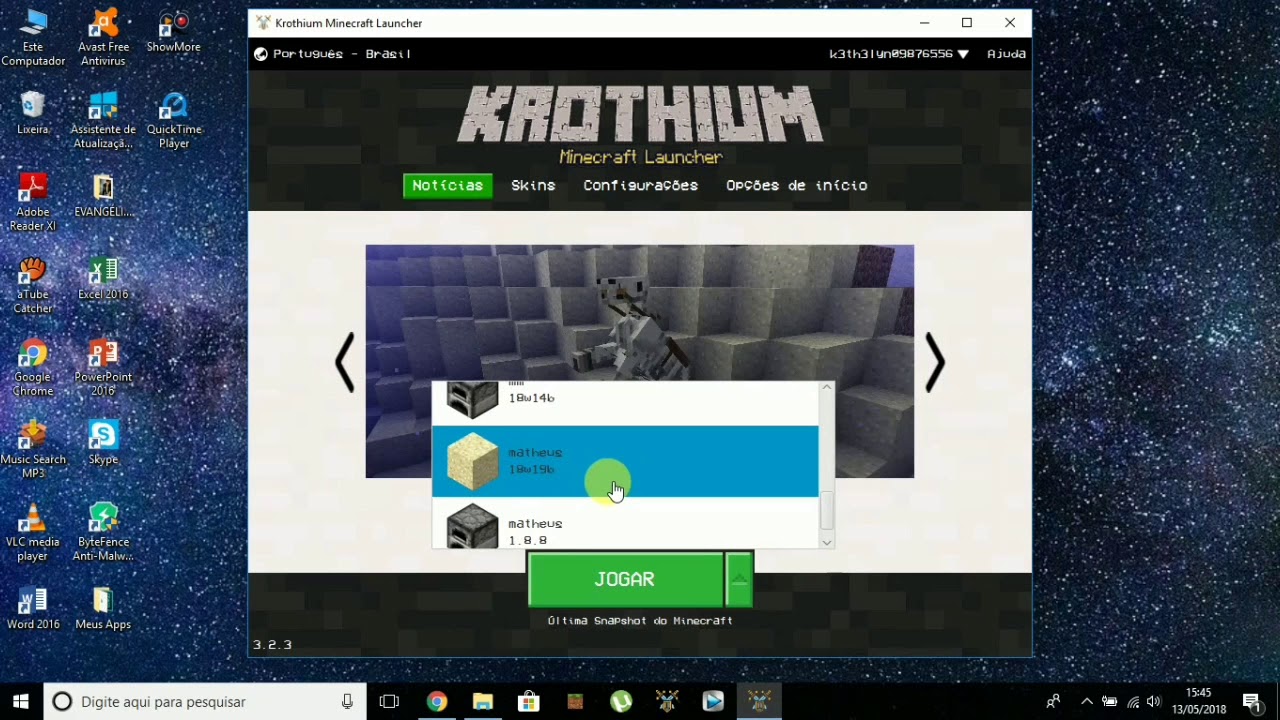Viewport: 1280px width, 720px height.
Task: Open Chrome from the taskbar
Action: pyautogui.click(x=437, y=702)
